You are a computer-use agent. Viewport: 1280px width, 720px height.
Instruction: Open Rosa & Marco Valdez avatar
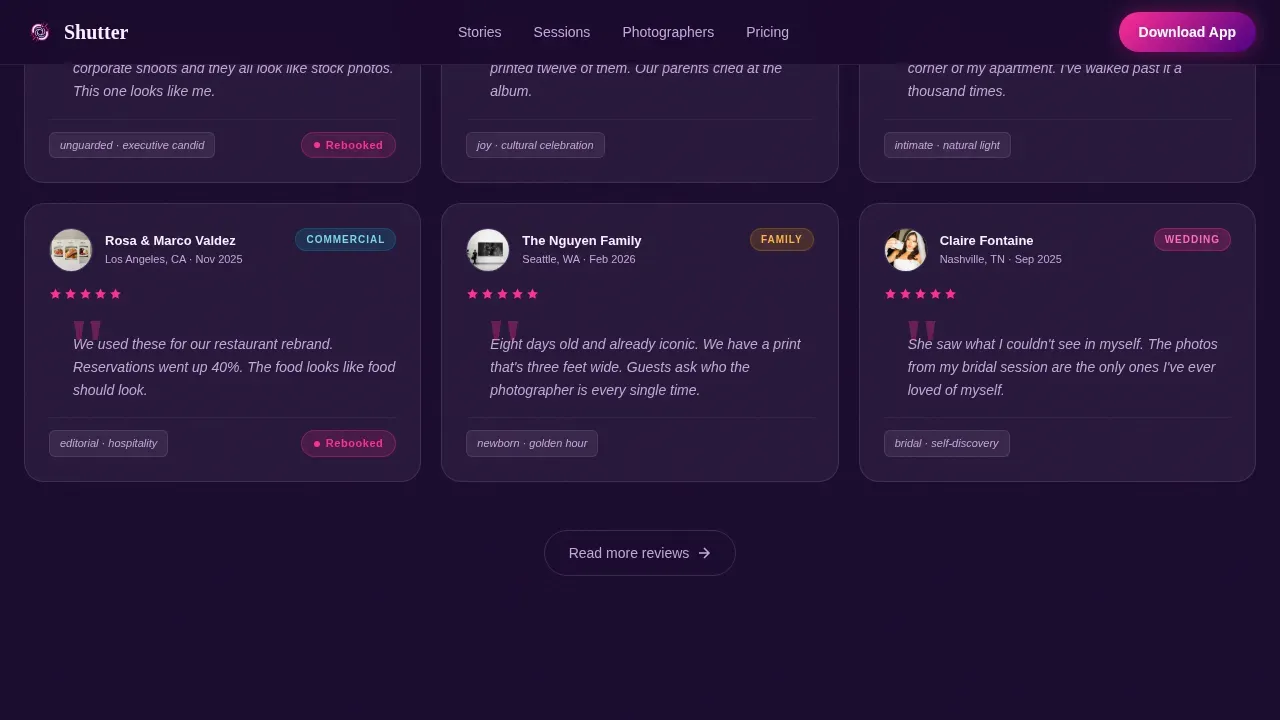tap(71, 250)
